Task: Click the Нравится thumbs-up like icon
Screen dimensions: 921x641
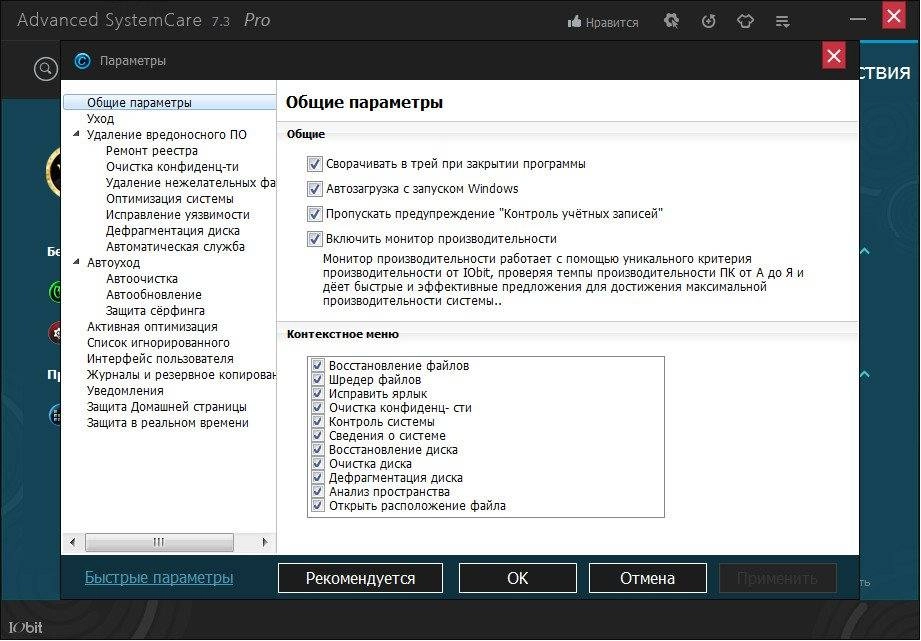Action: 574,22
